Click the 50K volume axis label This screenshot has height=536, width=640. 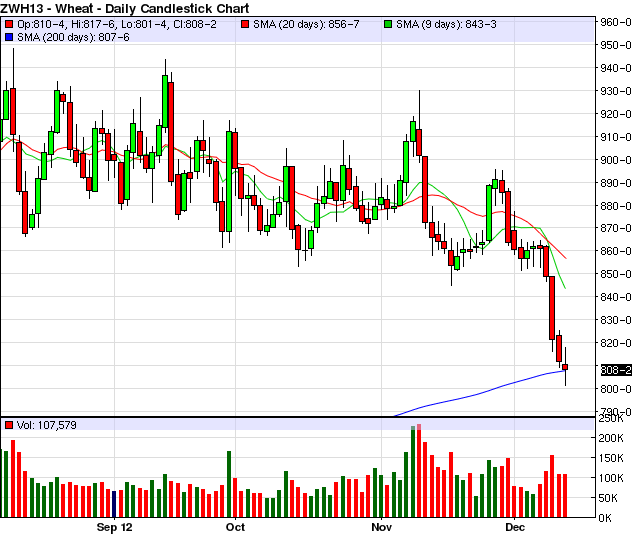pos(613,498)
